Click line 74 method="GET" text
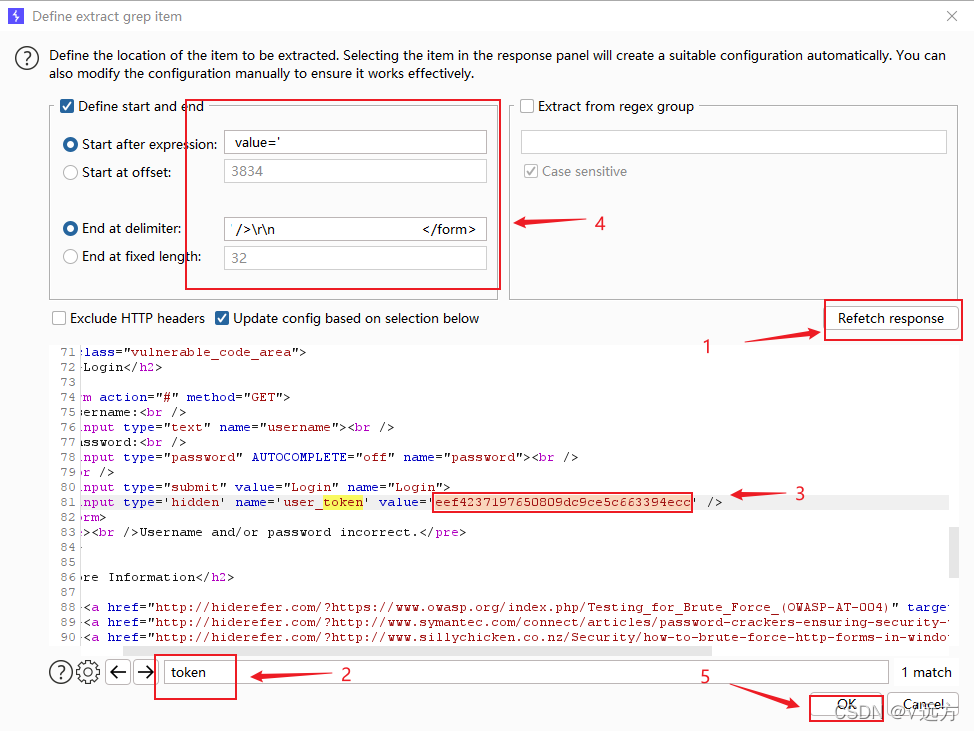The width and height of the screenshot is (974, 731). point(234,397)
